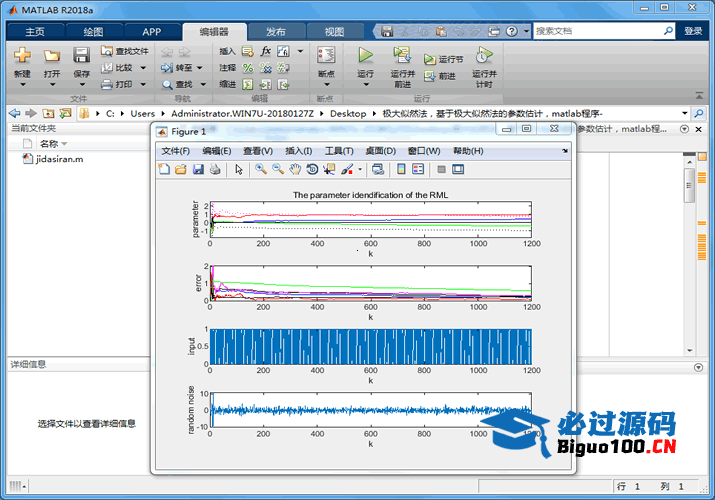
Task: Click the Open folder icon in ribbon
Action: (52, 56)
